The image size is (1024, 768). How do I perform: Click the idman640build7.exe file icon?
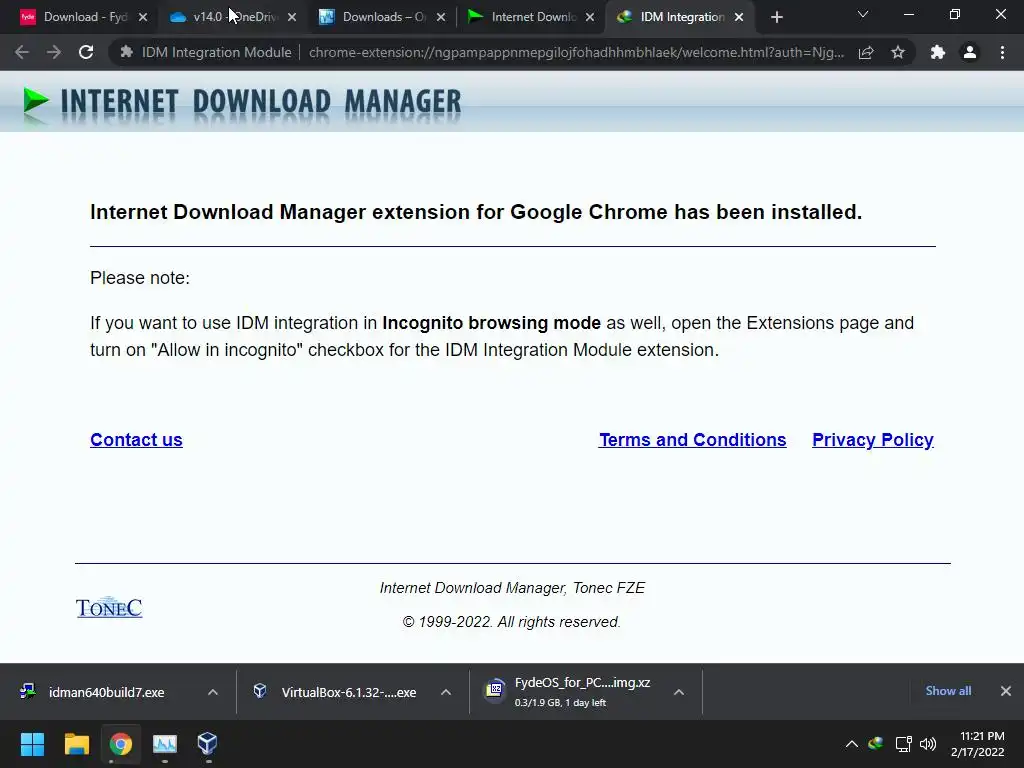pos(27,691)
